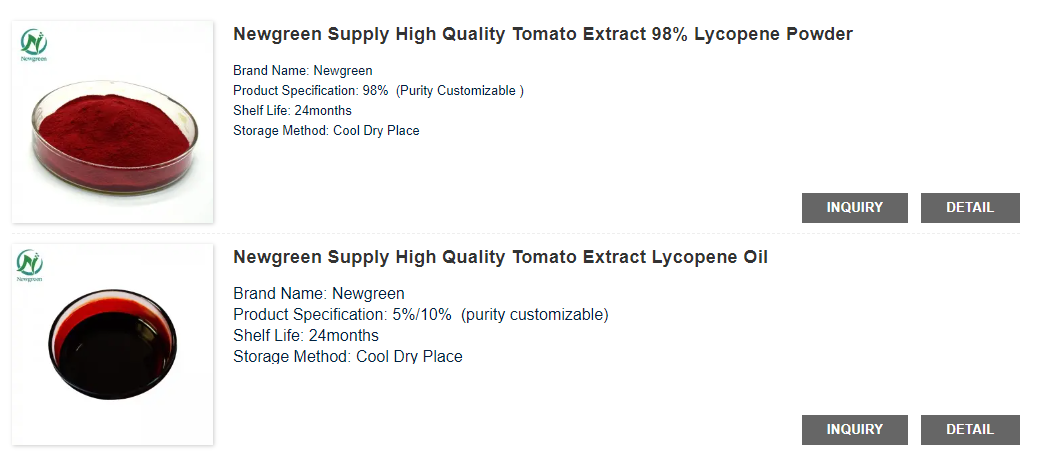Click the "(purity customizable)" note for the oil
This screenshot has width=1042, height=453.
(534, 315)
